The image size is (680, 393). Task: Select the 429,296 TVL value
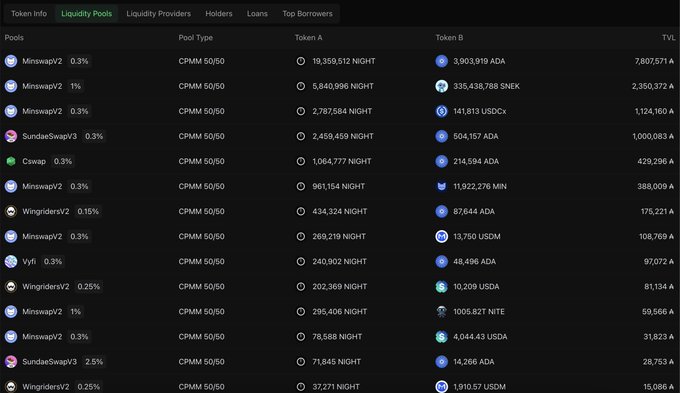pos(656,161)
